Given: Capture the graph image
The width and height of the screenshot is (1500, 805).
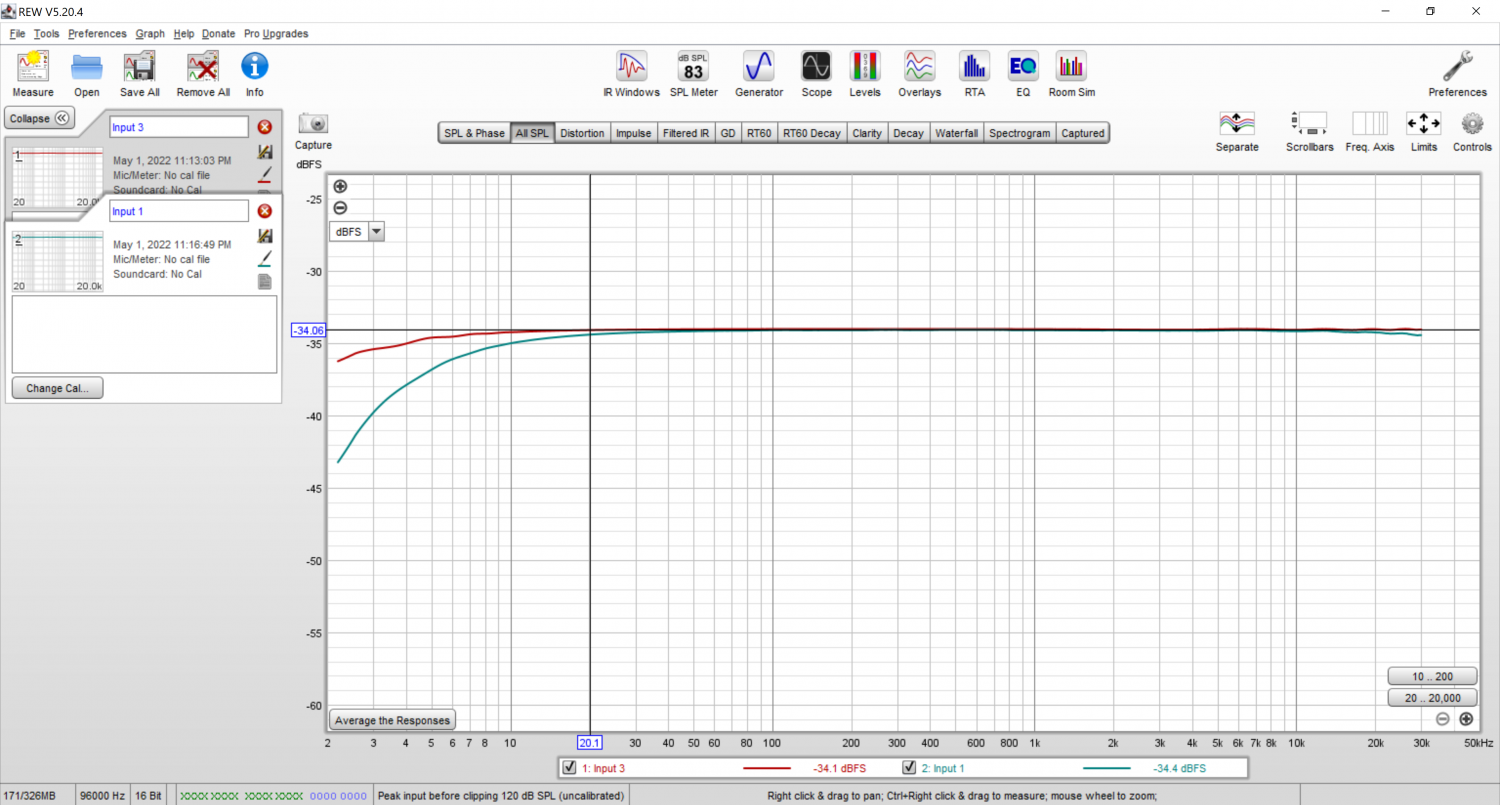Looking at the screenshot, I should tap(314, 124).
